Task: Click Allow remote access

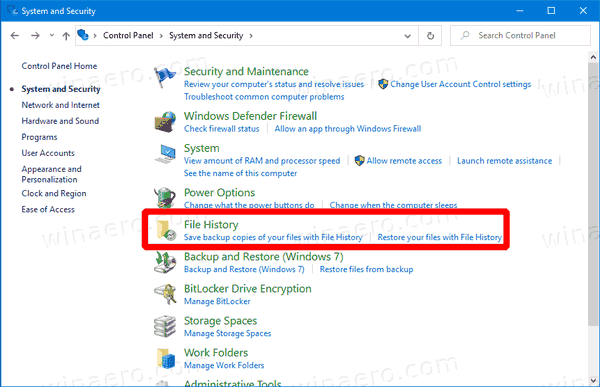Action: pyautogui.click(x=404, y=161)
